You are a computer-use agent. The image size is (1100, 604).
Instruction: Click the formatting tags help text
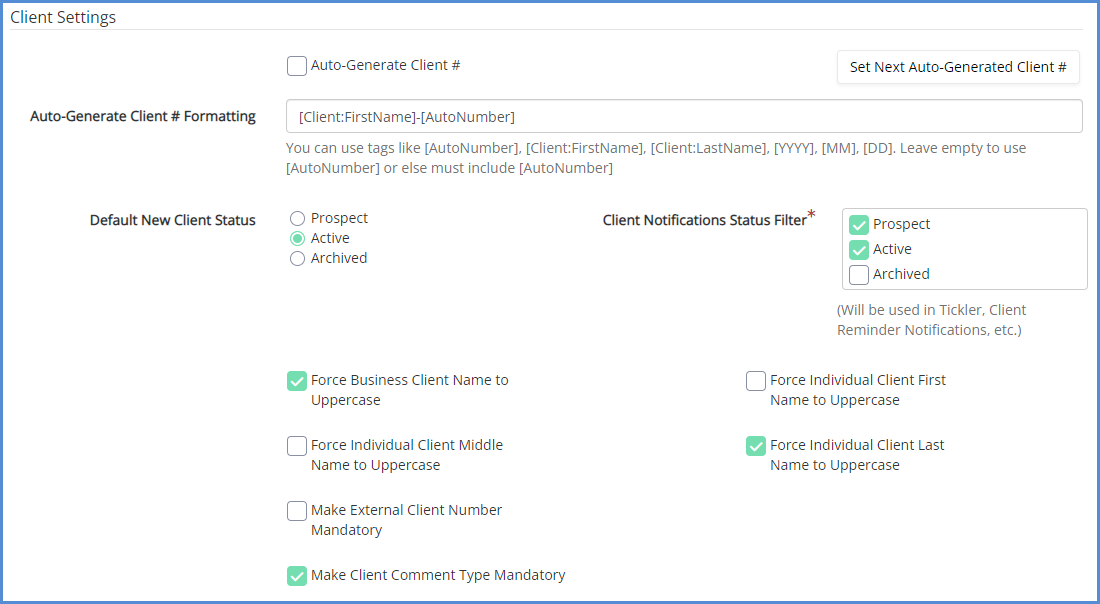coord(655,158)
